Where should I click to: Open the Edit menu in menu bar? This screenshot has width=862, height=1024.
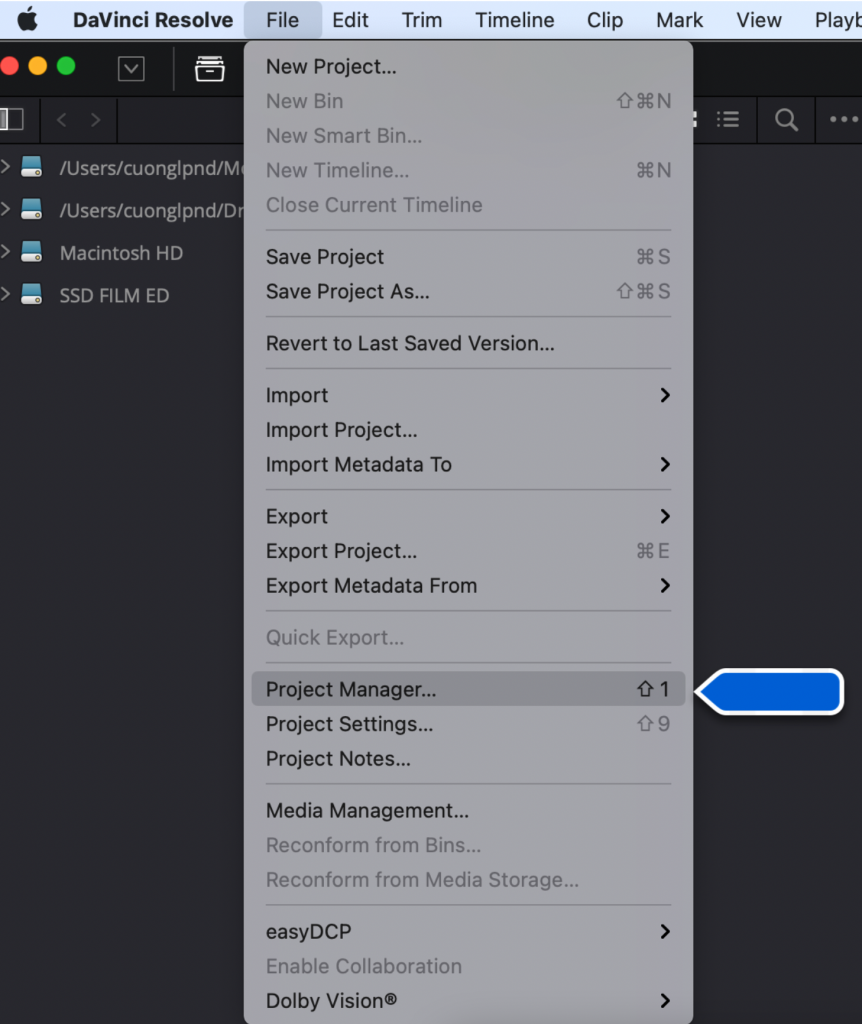click(x=350, y=20)
